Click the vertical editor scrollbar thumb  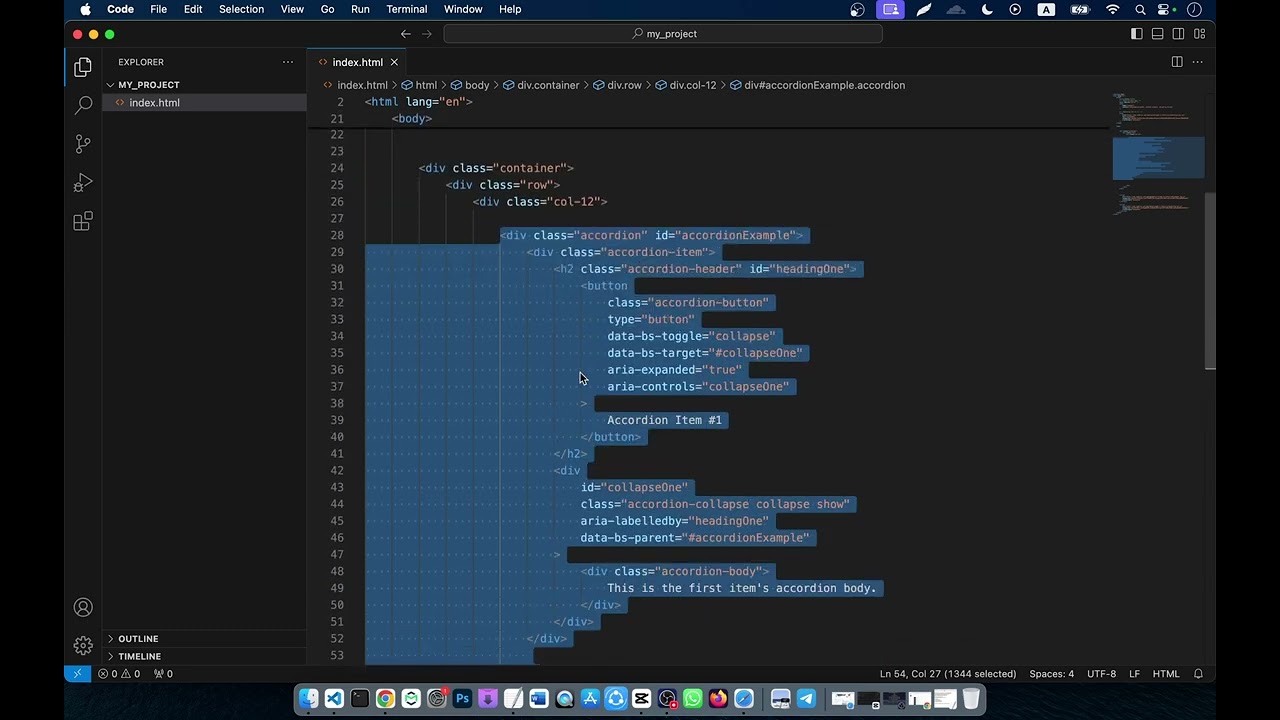click(1210, 281)
